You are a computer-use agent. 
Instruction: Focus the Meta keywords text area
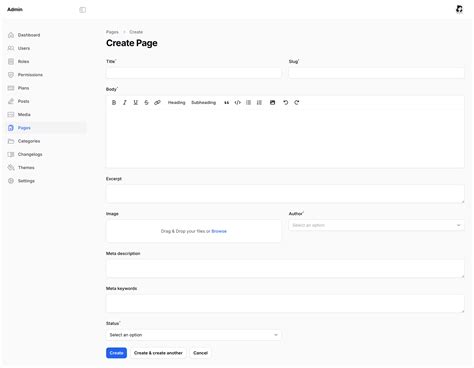click(285, 304)
